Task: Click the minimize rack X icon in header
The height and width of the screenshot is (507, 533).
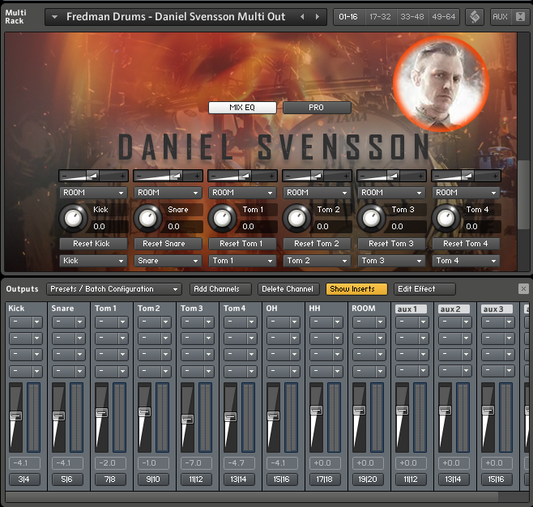Action: (x=520, y=17)
